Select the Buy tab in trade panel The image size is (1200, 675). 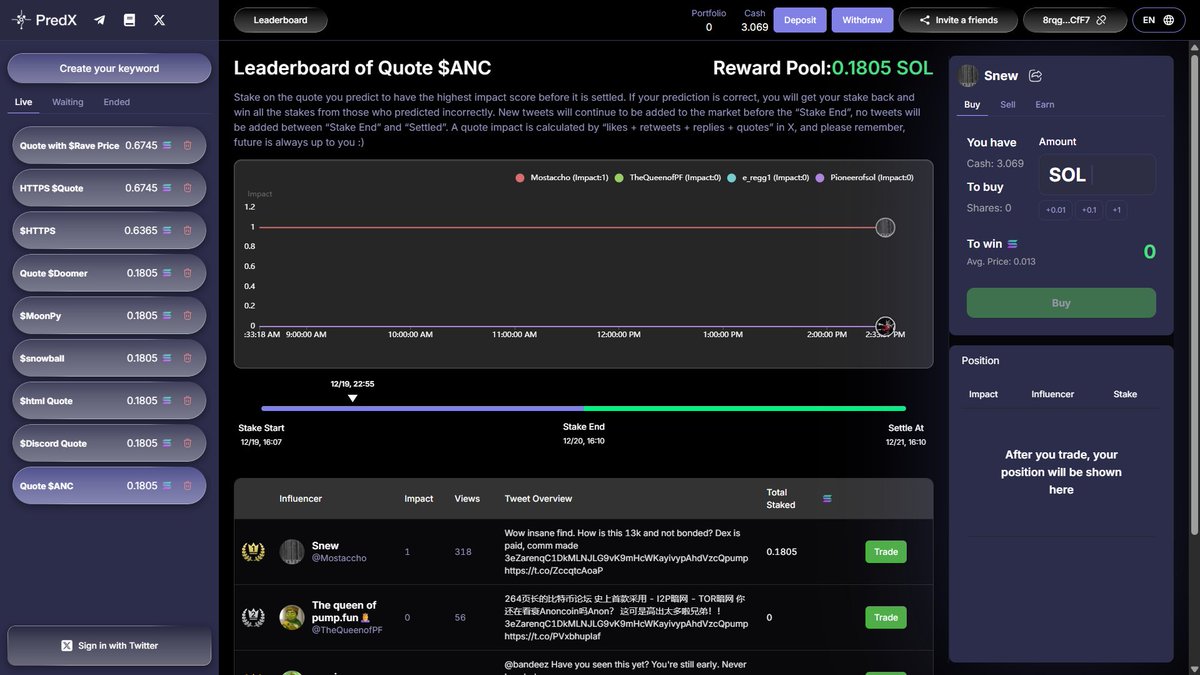972,104
